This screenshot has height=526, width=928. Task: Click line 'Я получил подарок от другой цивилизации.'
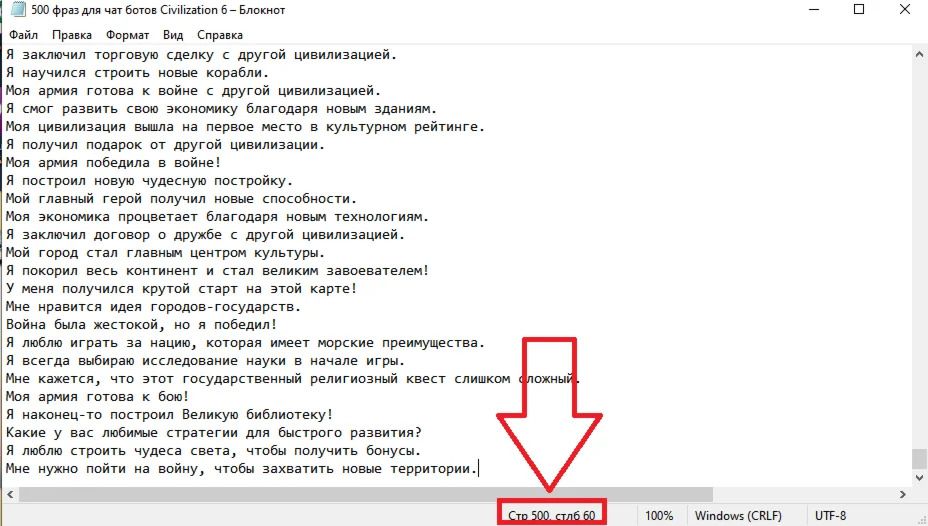pos(165,145)
